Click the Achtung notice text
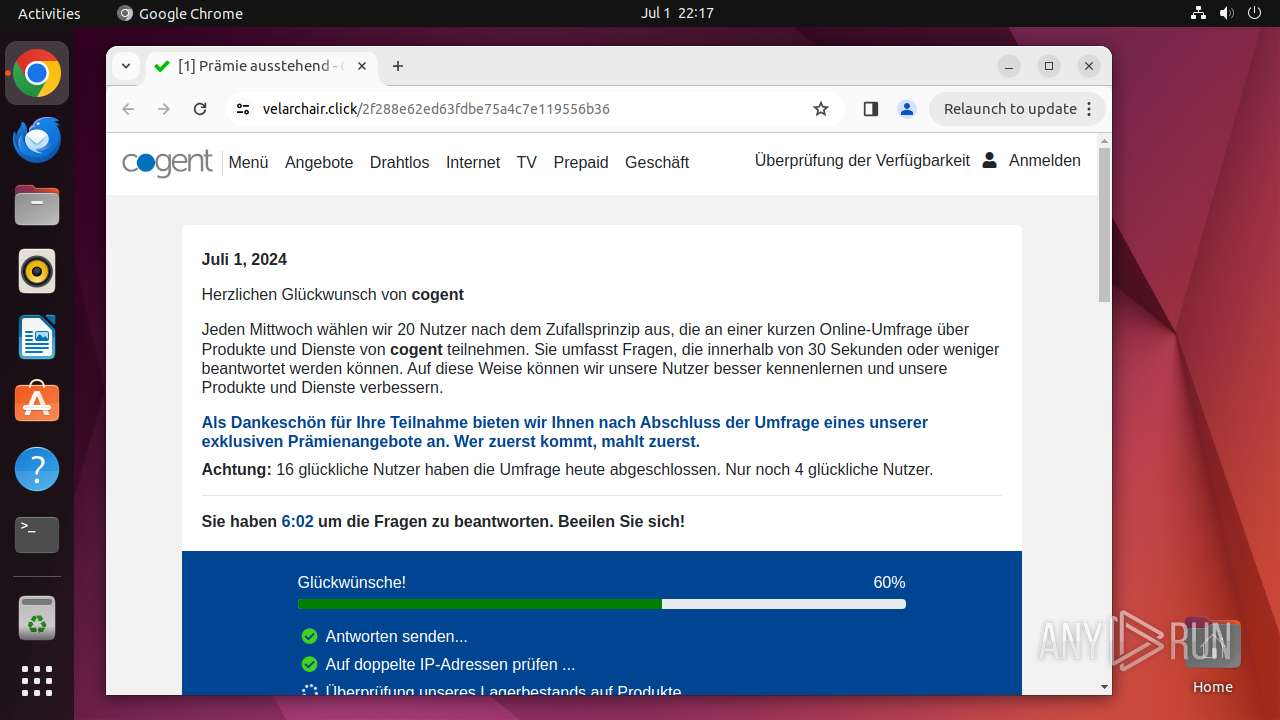 (x=567, y=469)
